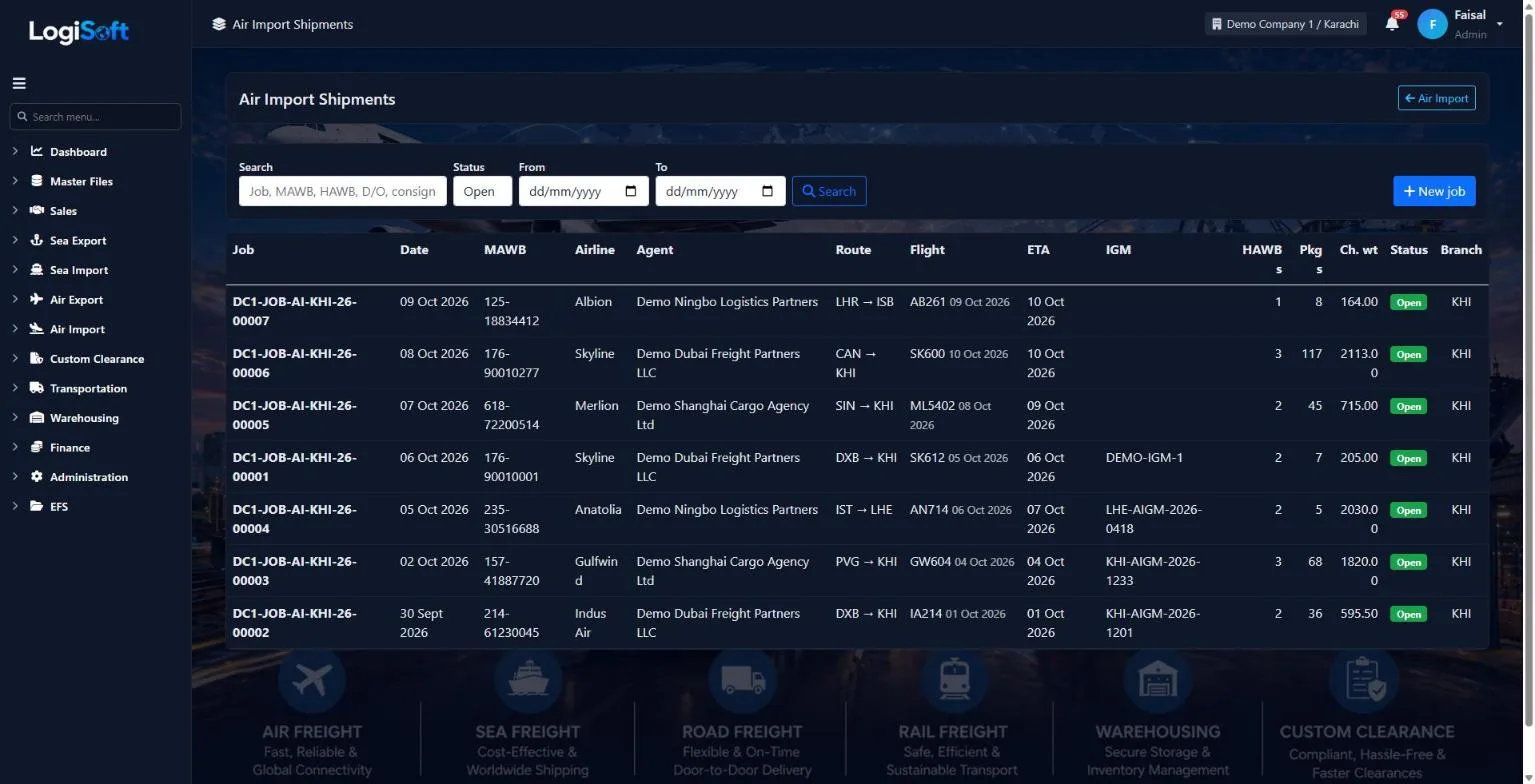1535x784 pixels.
Task: Click the EFS folder icon
Action: pyautogui.click(x=37, y=506)
